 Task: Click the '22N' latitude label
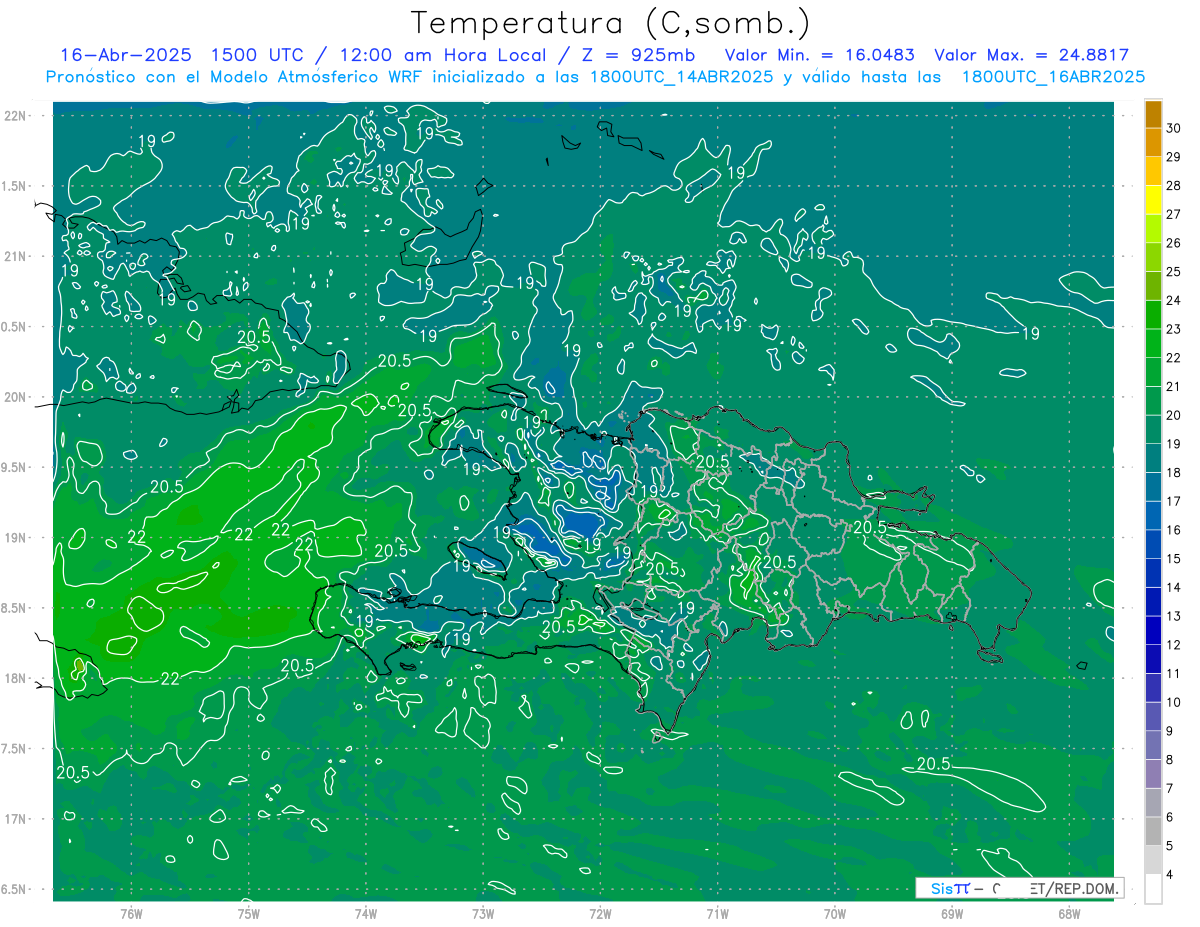click(x=15, y=115)
